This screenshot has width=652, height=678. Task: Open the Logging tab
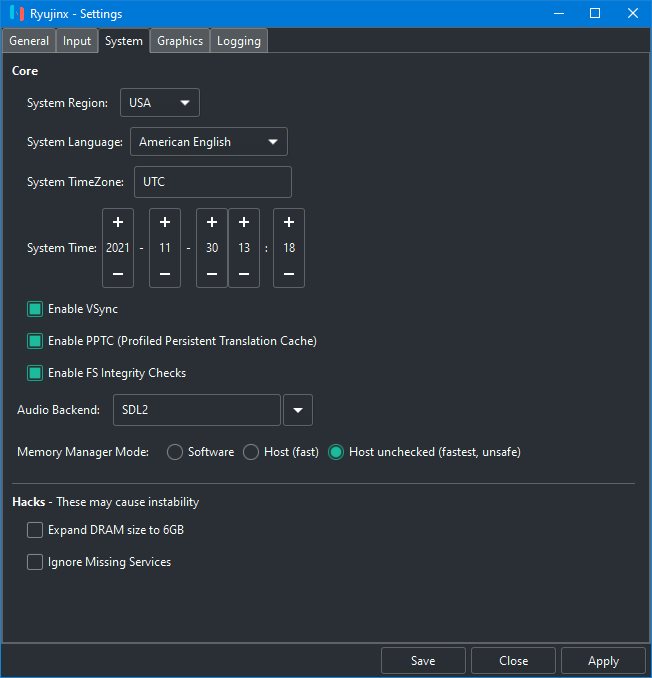tap(239, 41)
